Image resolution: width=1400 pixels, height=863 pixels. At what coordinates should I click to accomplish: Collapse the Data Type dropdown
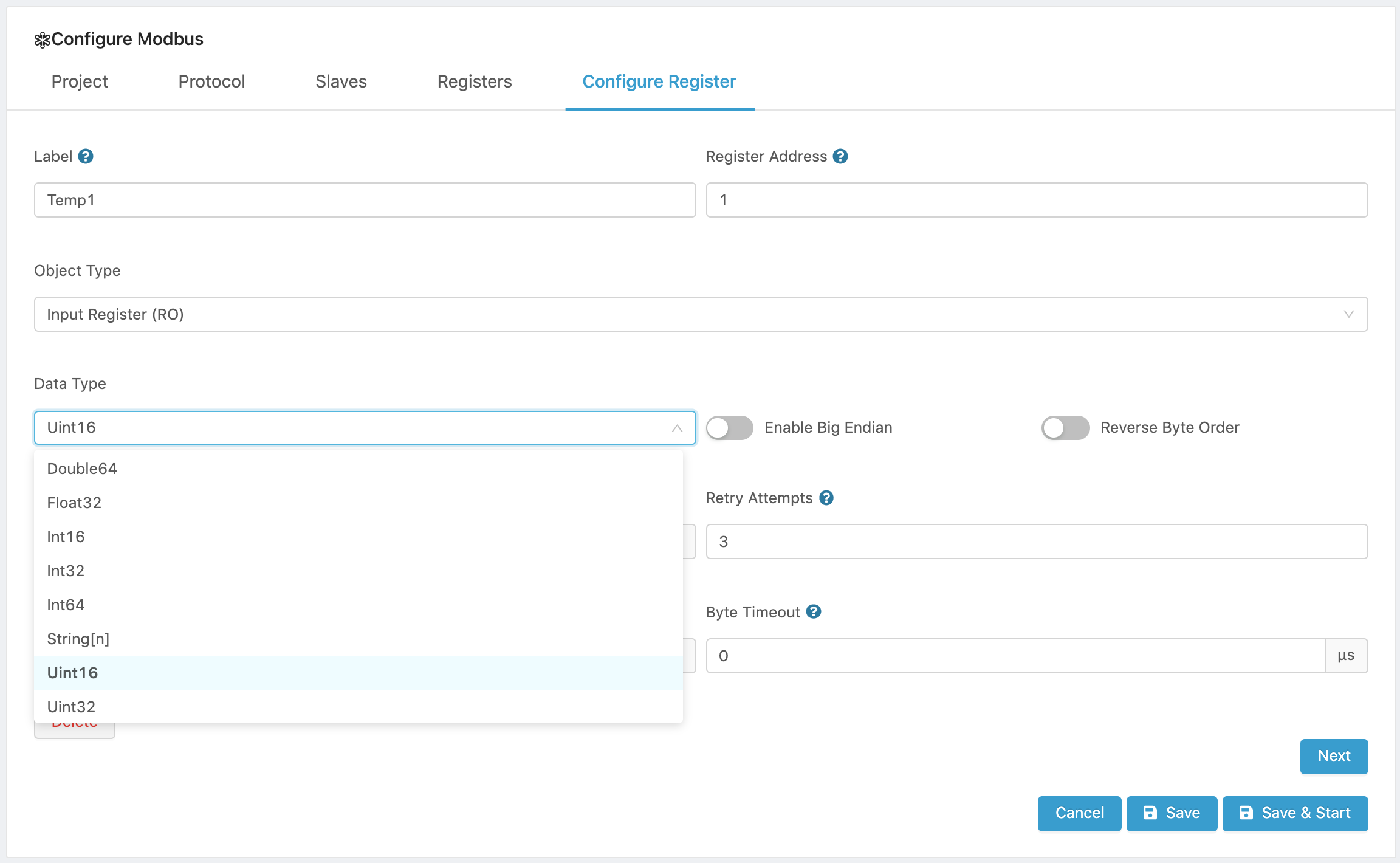coord(676,427)
